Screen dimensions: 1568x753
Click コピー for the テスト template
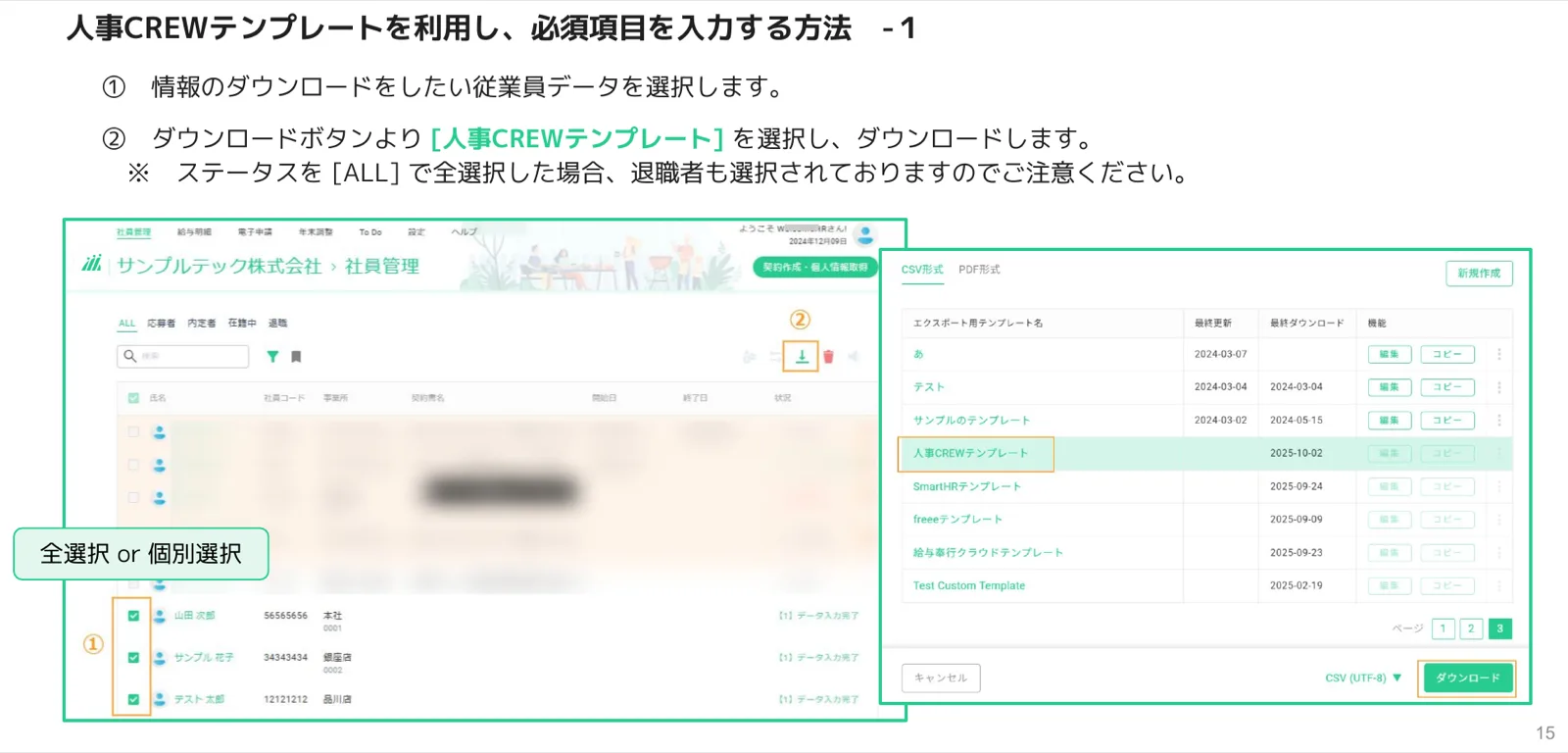(x=1447, y=387)
